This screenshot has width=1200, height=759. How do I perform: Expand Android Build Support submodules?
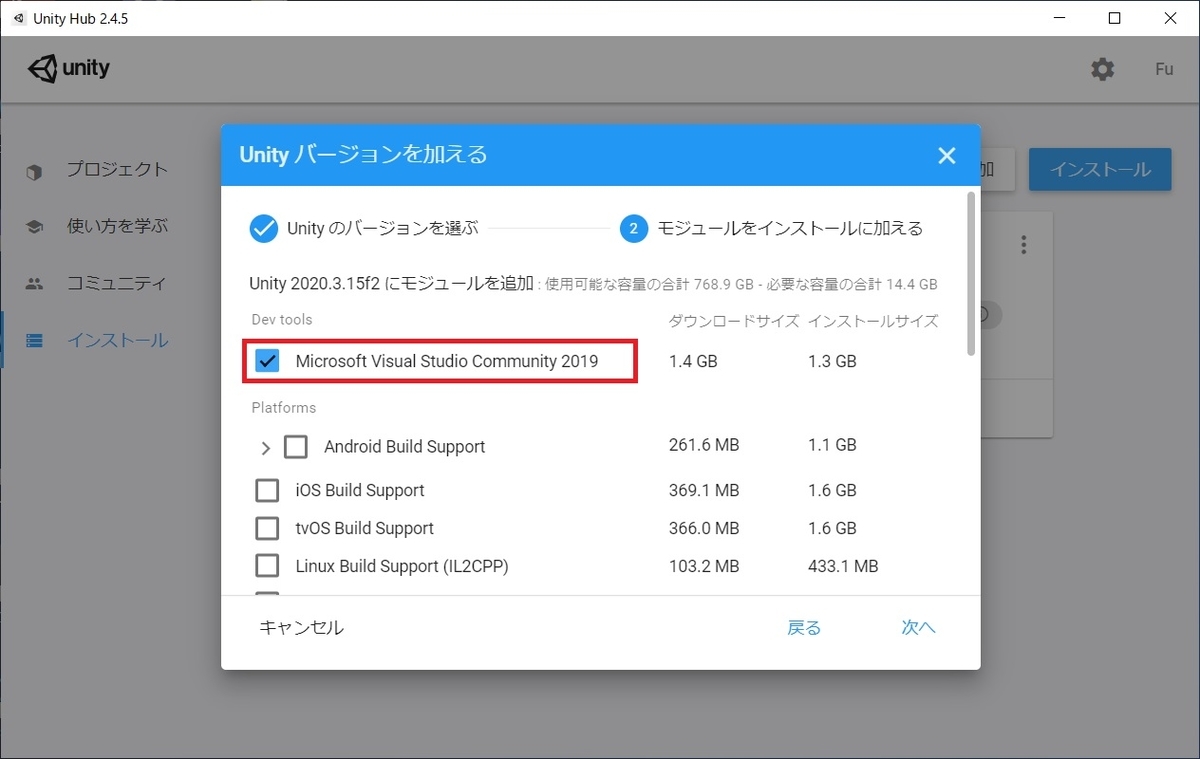coord(265,448)
